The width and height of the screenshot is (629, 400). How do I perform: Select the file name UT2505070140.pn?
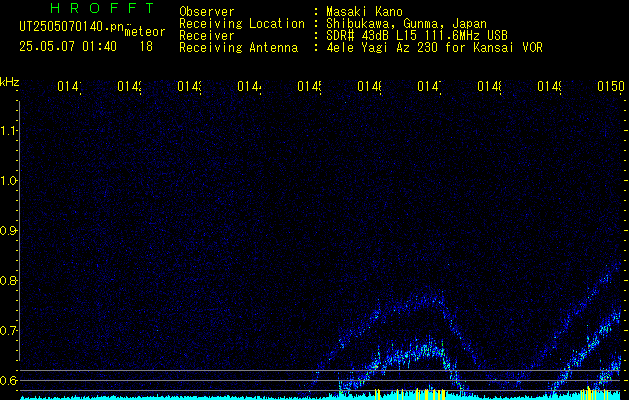coord(72,27)
